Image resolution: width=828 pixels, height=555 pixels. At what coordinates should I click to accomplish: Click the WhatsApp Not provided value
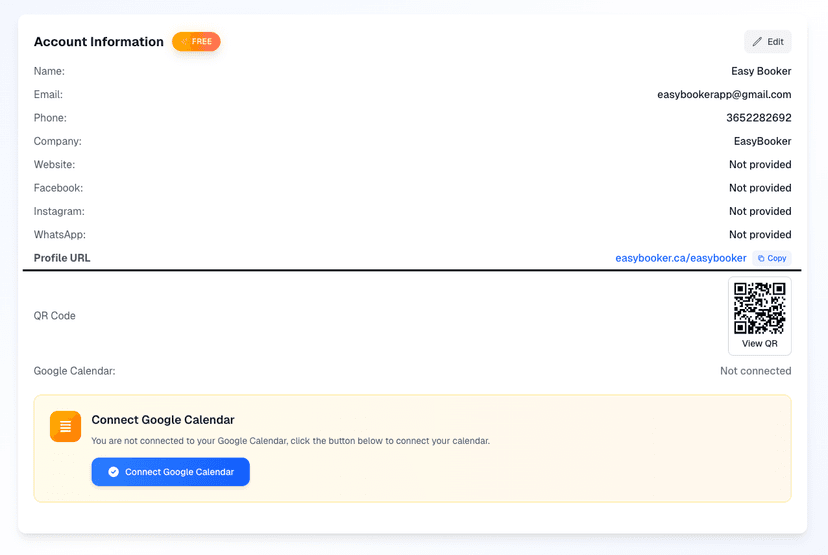pyautogui.click(x=760, y=235)
